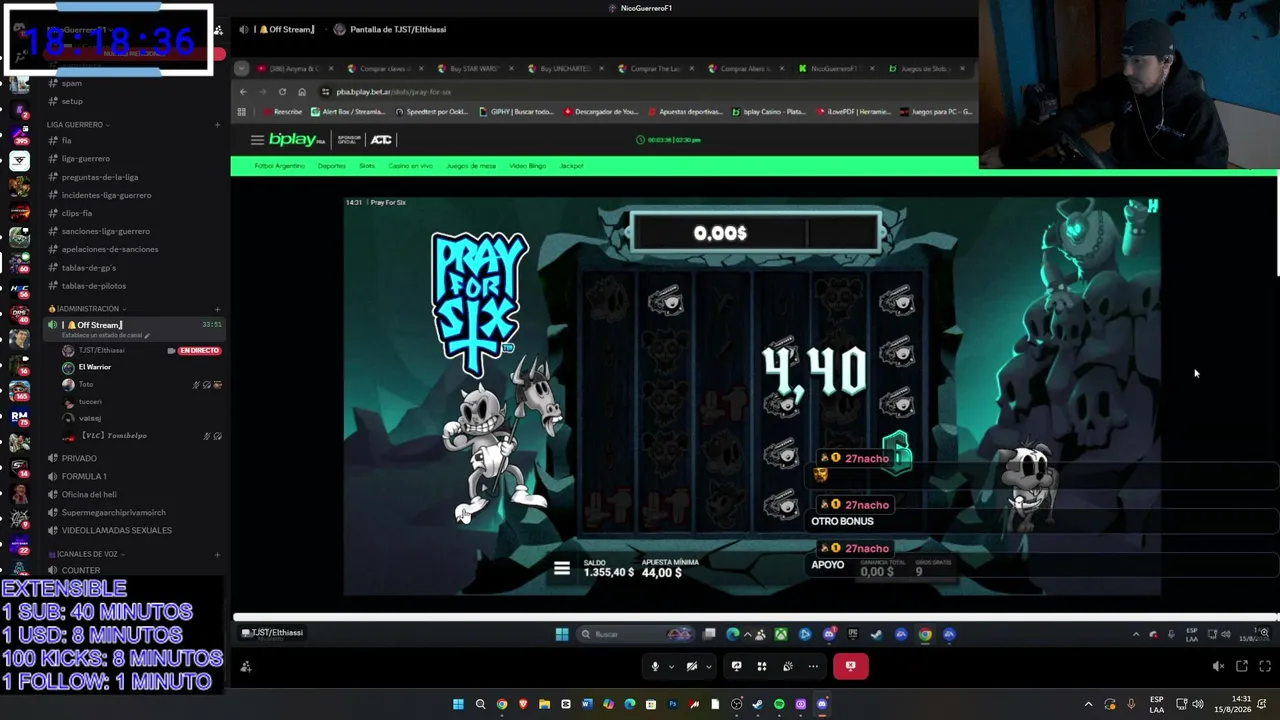Add channel to ADMINISTRACIÓN category

click(x=217, y=309)
